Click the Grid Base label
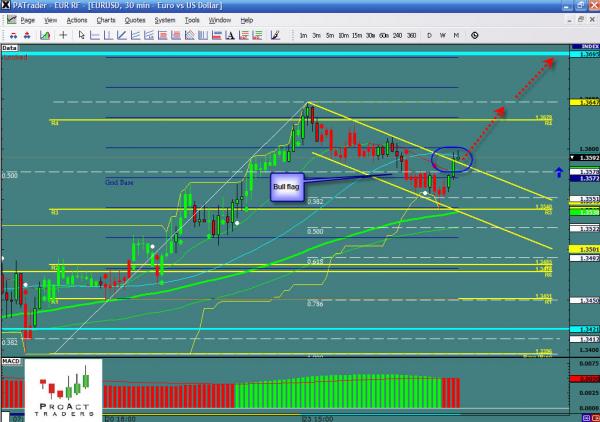Screen dimensions: 600x422 [x=119, y=182]
